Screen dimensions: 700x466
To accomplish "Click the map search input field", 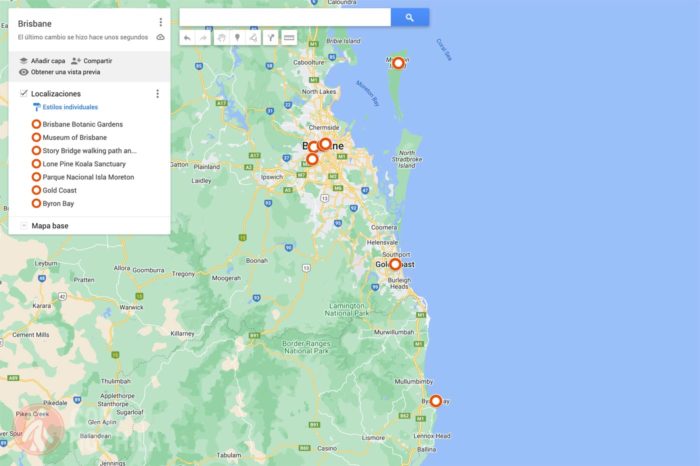I will pyautogui.click(x=285, y=17).
